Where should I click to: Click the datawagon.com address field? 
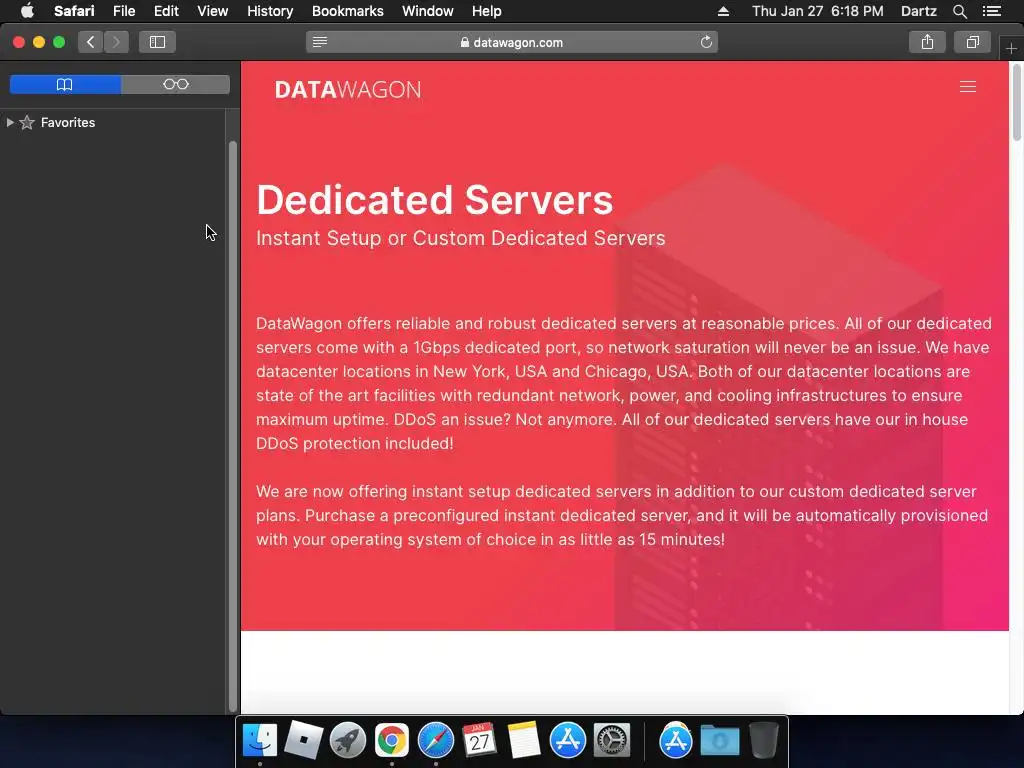pyautogui.click(x=511, y=42)
